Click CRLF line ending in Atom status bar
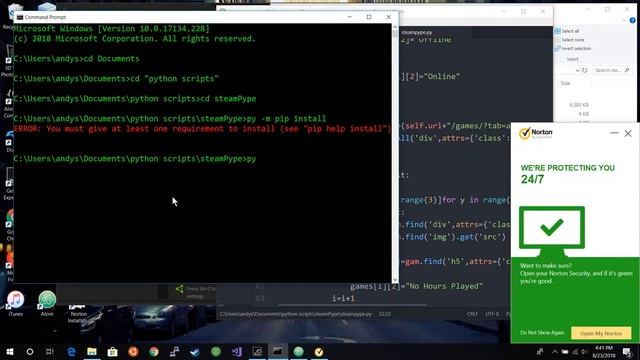640x360 pixels. (472, 314)
